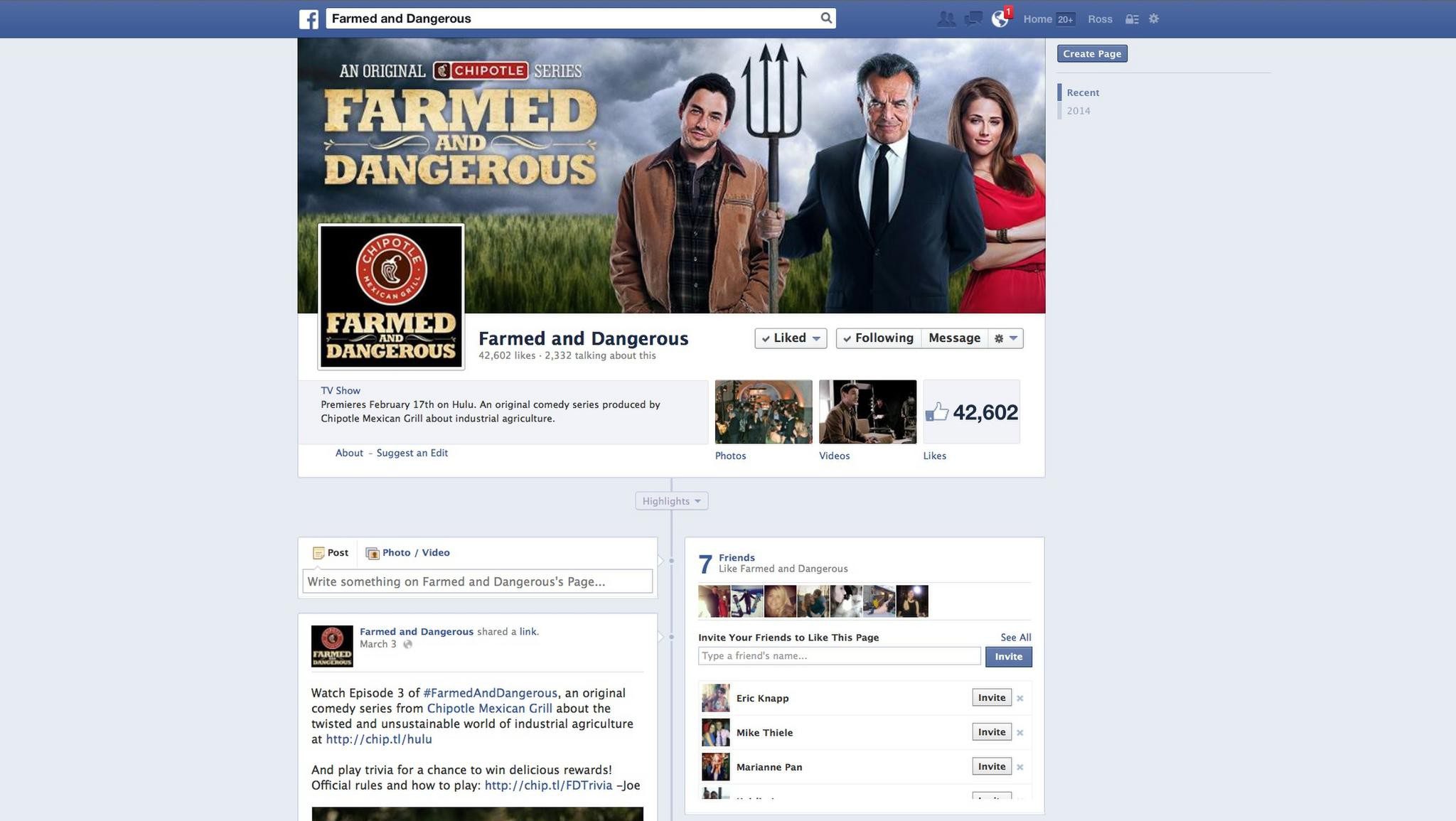Click the #FarmedAndDangerous hashtag
Image resolution: width=1456 pixels, height=821 pixels.
point(490,693)
